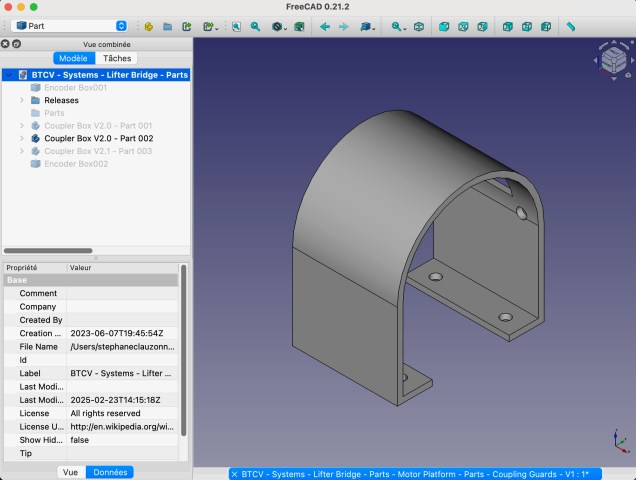Toggle floating of the Vue combinée panel
This screenshot has height=480, width=636.
[17, 44]
